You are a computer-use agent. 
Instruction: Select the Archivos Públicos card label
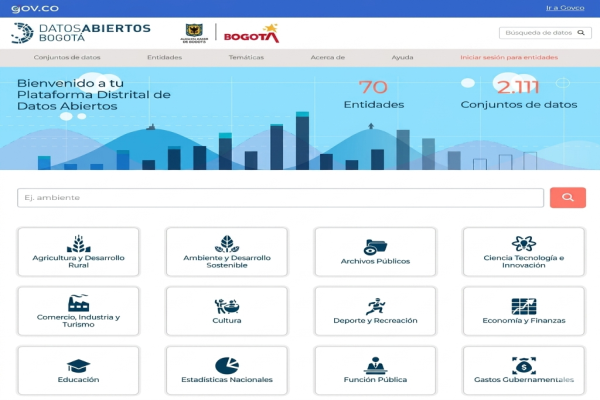(x=375, y=261)
